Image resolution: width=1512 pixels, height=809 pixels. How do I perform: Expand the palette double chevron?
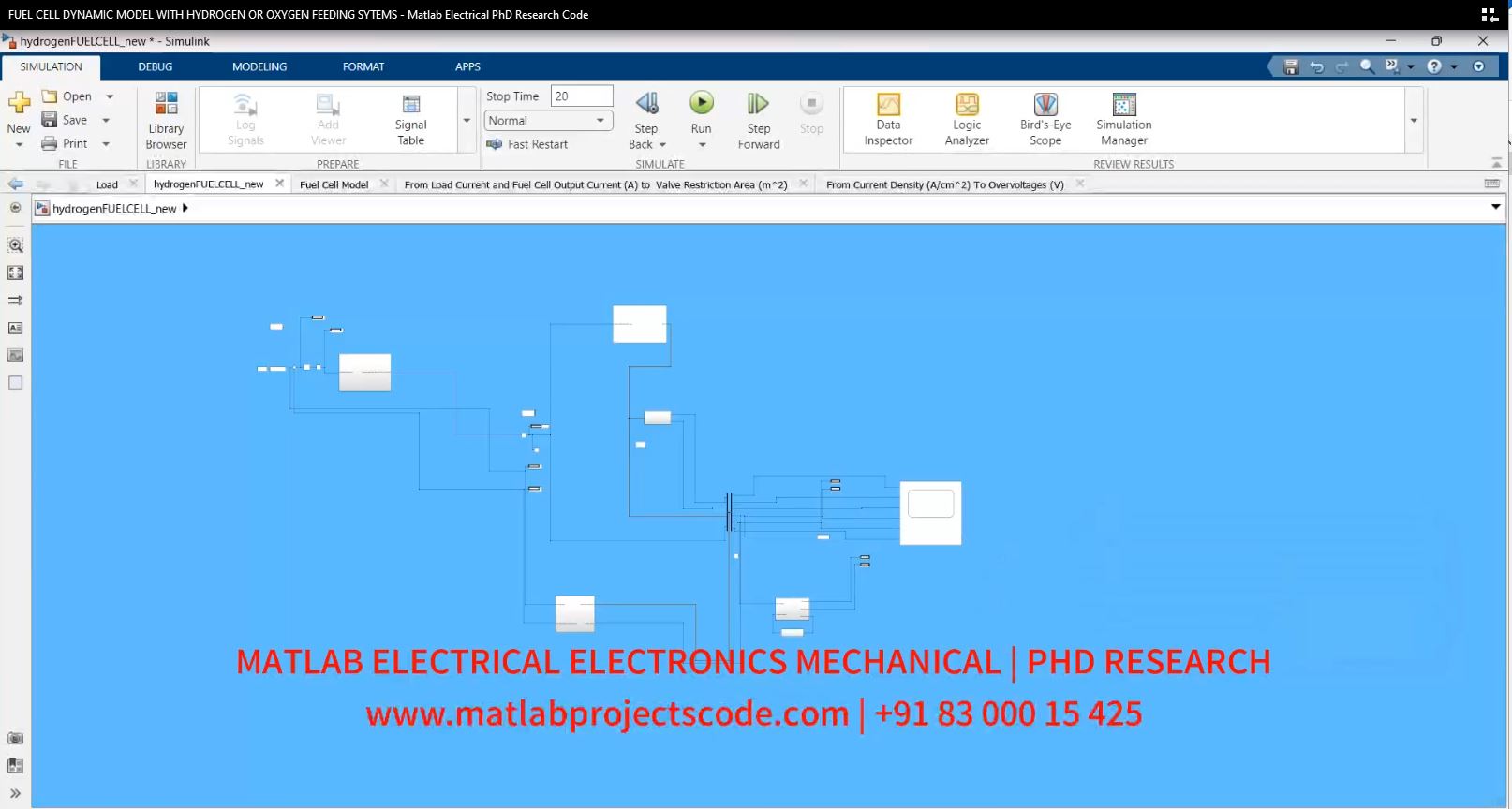pos(15,793)
